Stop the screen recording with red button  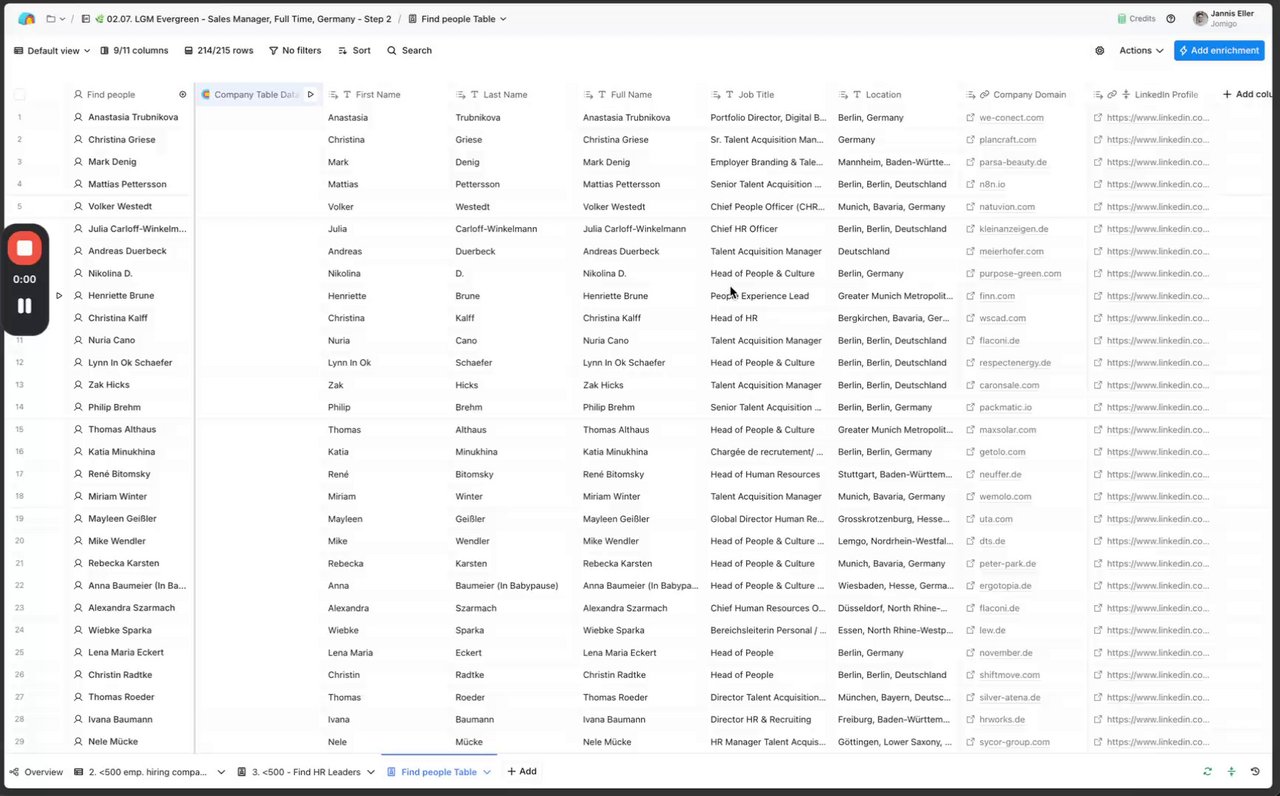click(25, 248)
